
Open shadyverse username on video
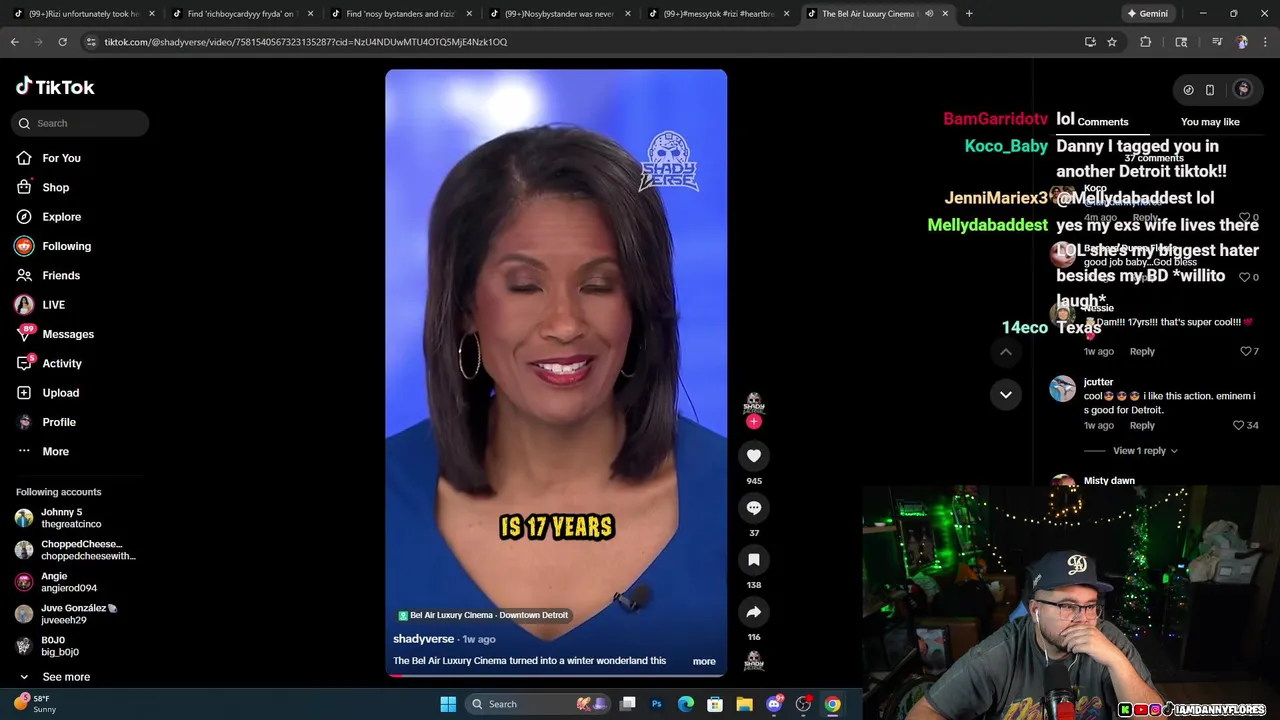click(423, 639)
